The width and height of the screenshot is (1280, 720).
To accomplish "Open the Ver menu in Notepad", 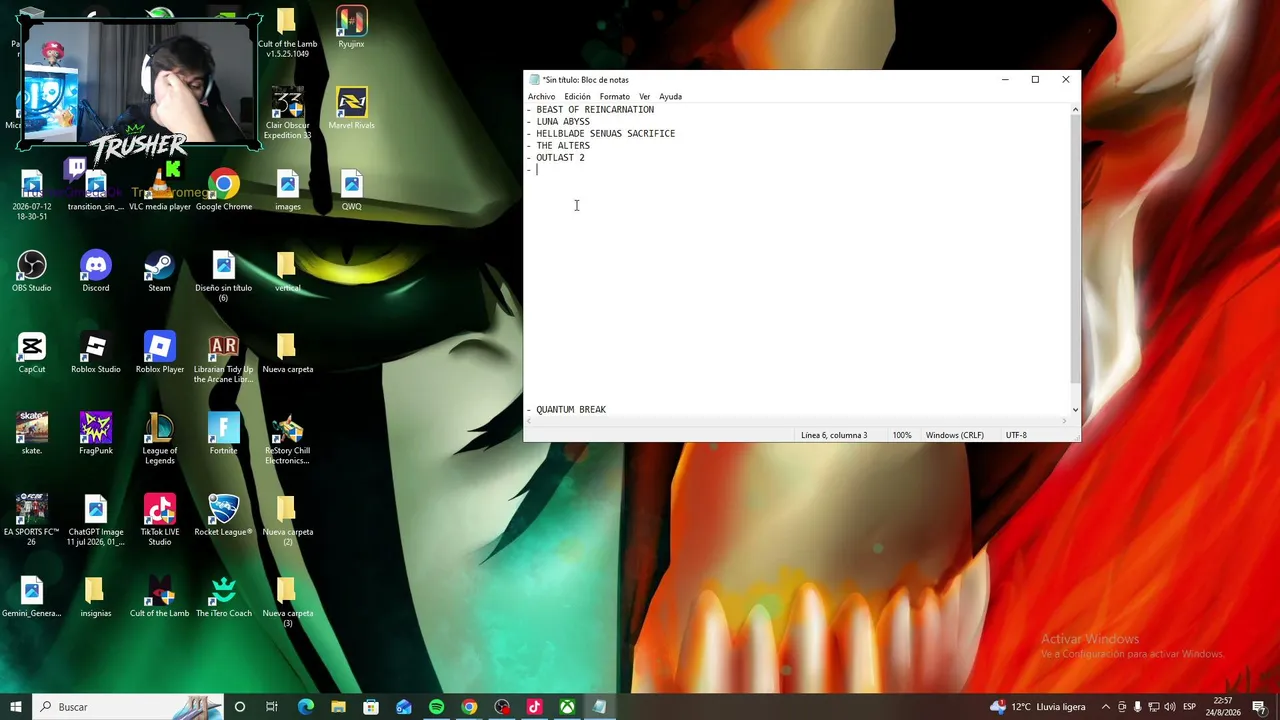I will click(x=645, y=97).
